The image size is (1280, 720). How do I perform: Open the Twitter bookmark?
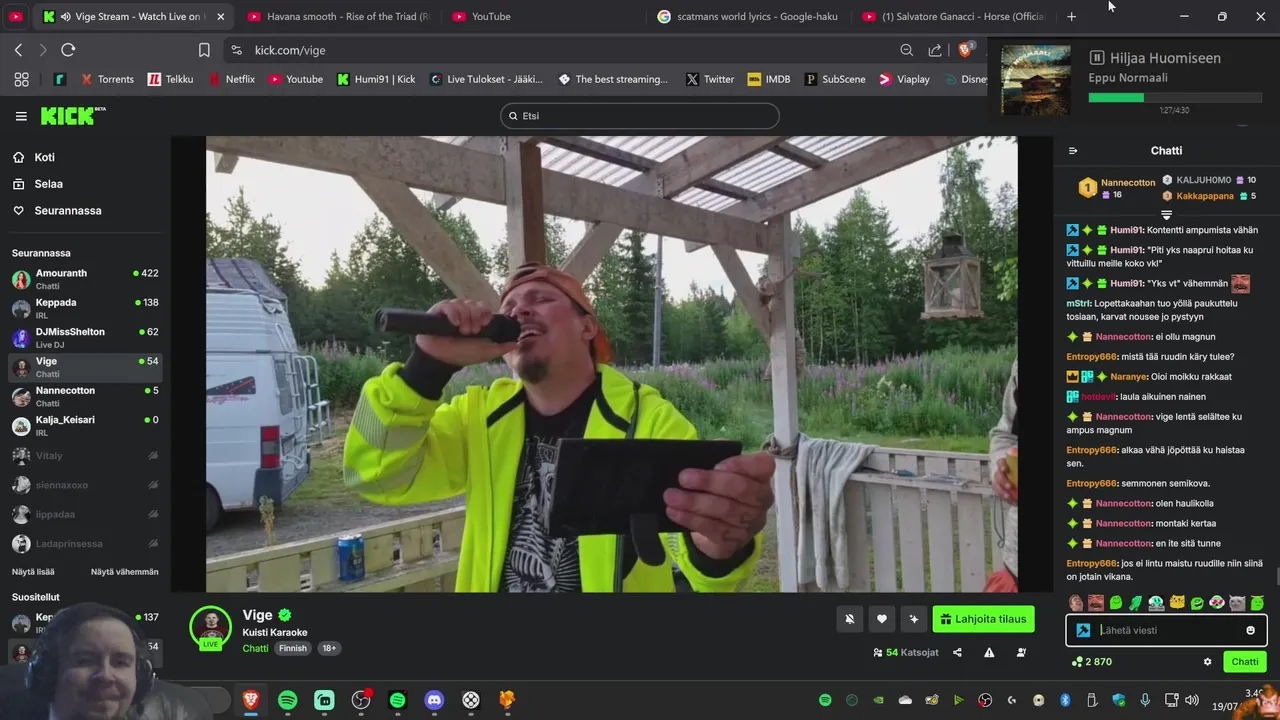click(710, 79)
